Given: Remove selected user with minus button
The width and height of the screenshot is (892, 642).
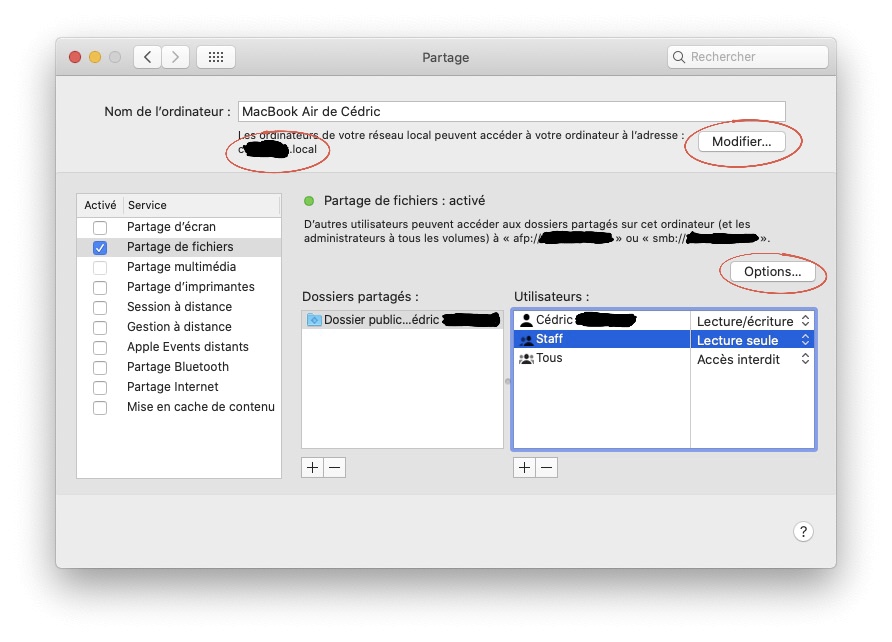Looking at the screenshot, I should [x=546, y=467].
